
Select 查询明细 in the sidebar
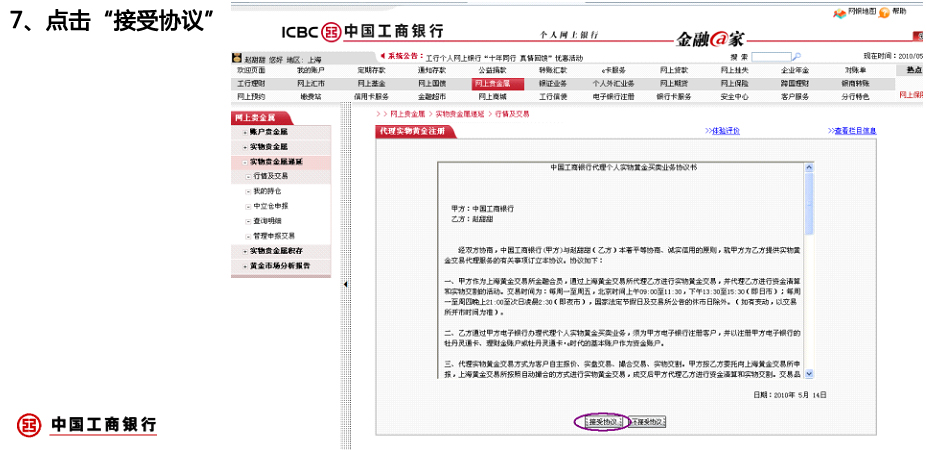267,221
